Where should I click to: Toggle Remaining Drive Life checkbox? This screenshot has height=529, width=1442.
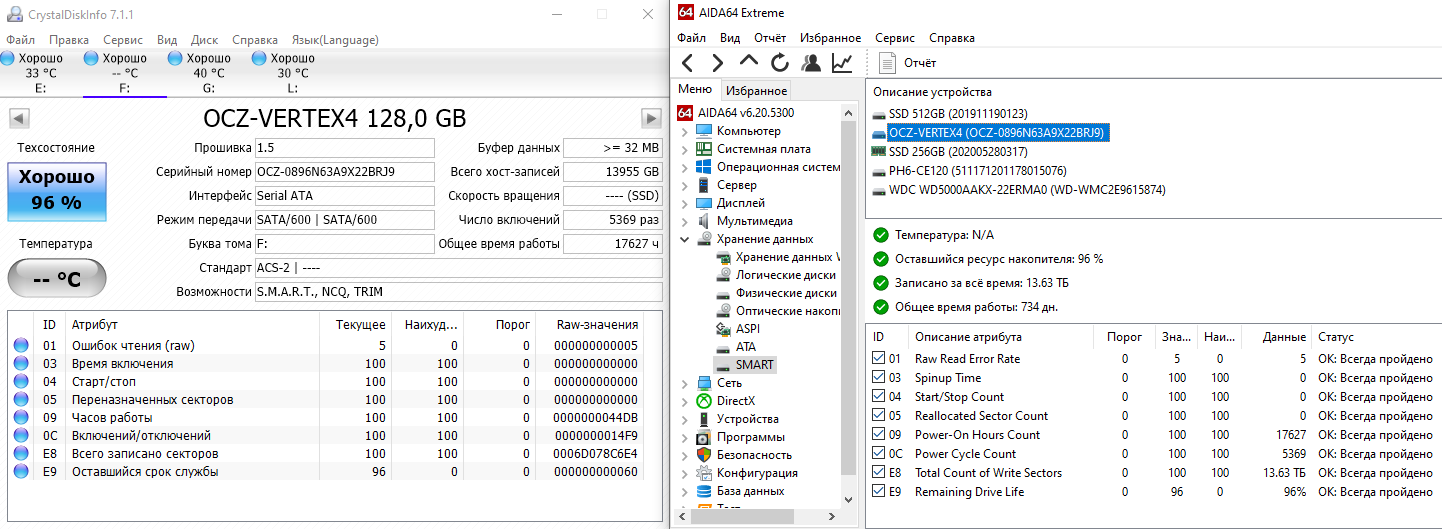click(x=879, y=492)
